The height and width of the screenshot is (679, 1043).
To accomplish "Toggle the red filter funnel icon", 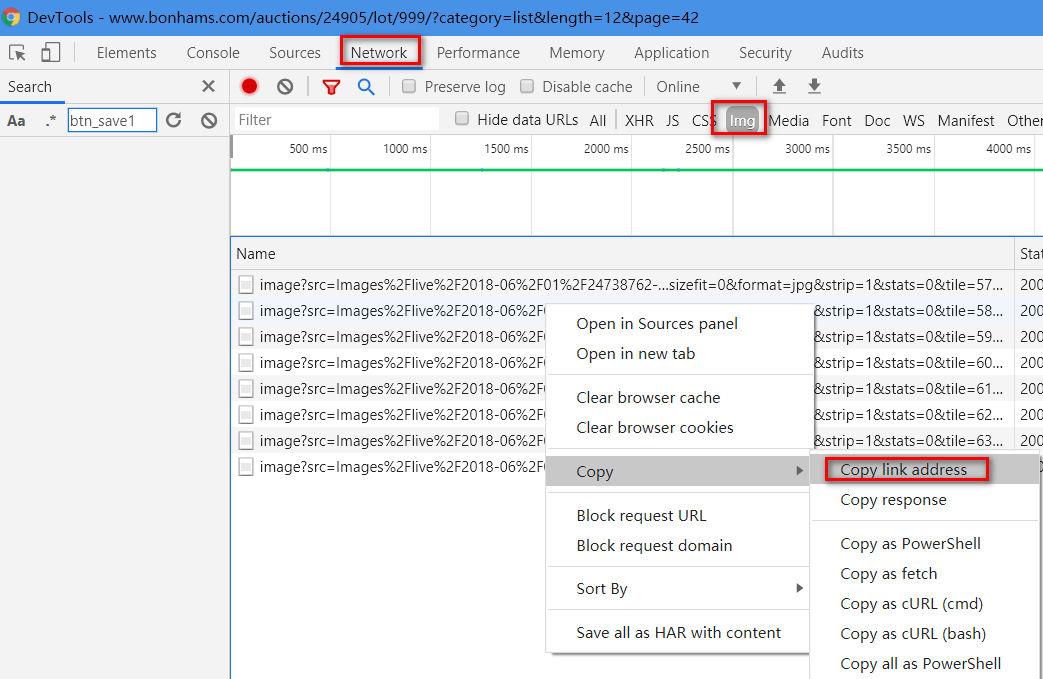I will (x=331, y=87).
